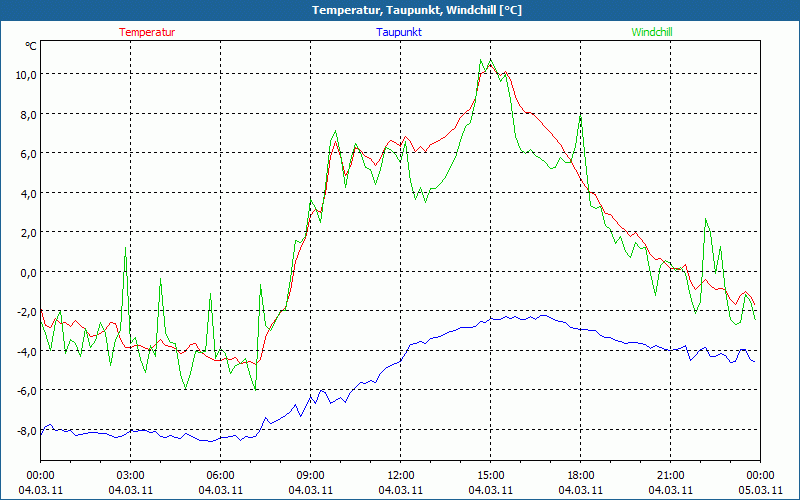Click the -8,0 y-axis value
Viewport: 800px width, 500px height.
point(27,431)
